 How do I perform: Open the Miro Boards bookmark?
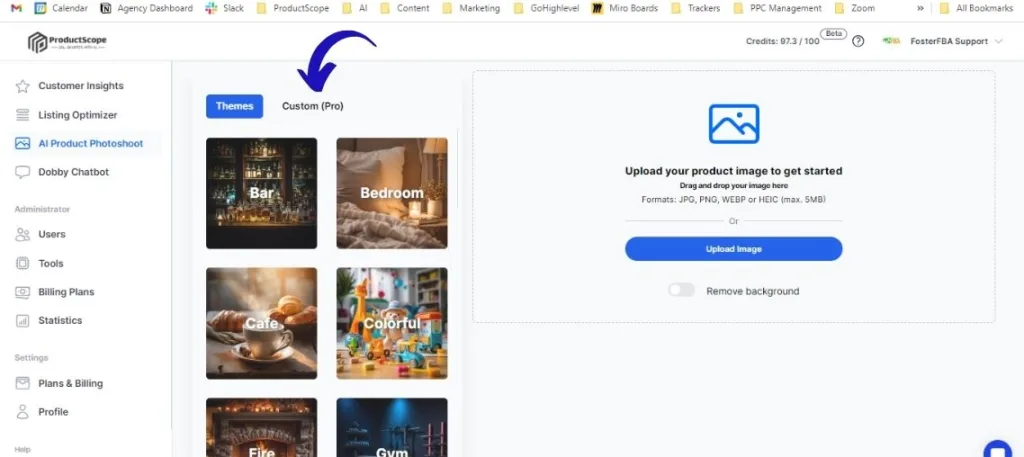(x=625, y=8)
